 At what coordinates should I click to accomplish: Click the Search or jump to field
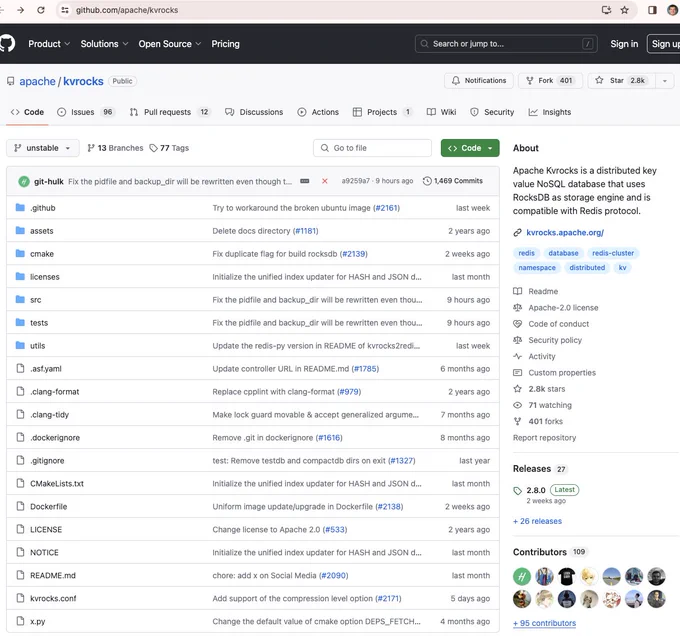tap(506, 44)
